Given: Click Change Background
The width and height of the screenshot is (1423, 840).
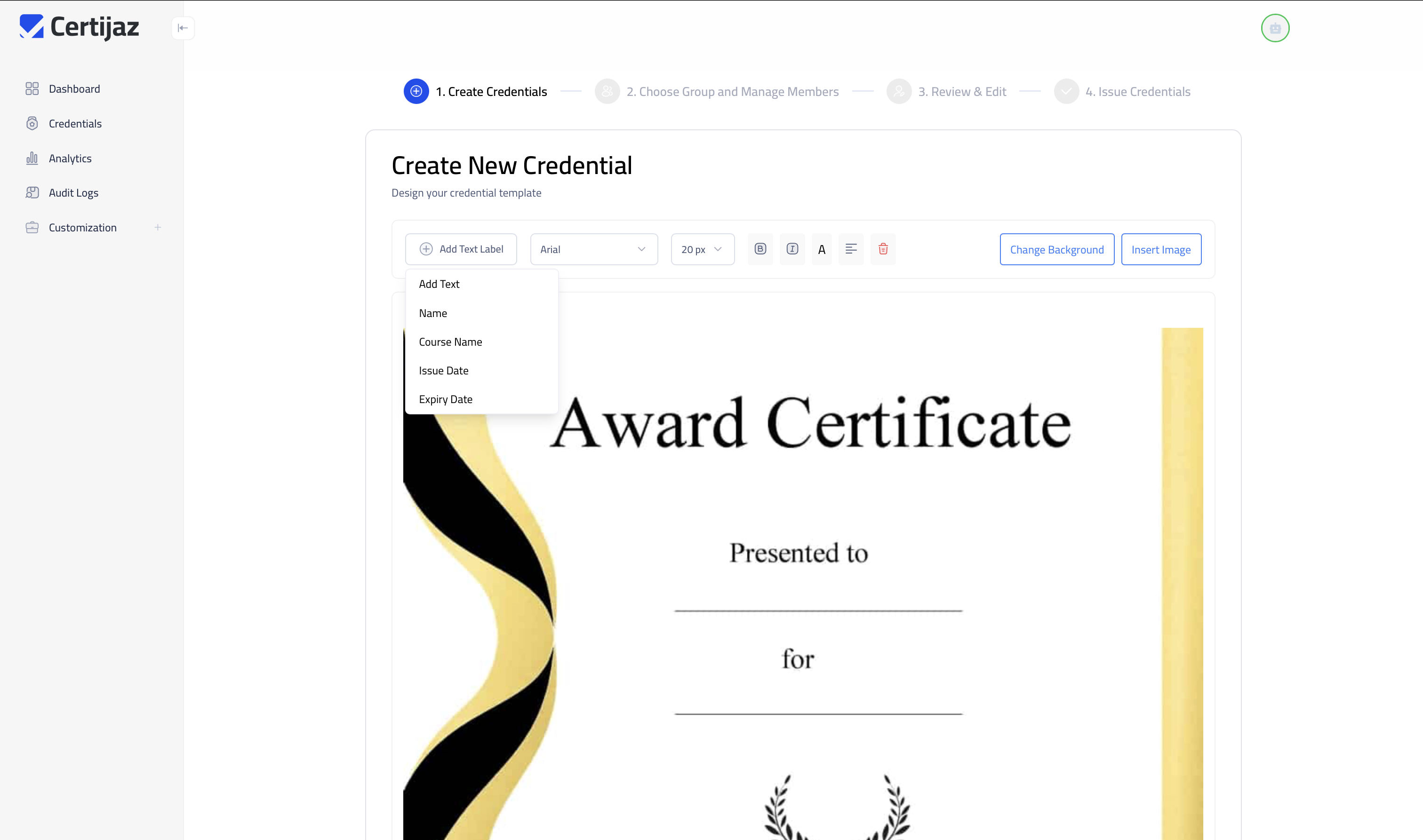Looking at the screenshot, I should tap(1056, 249).
